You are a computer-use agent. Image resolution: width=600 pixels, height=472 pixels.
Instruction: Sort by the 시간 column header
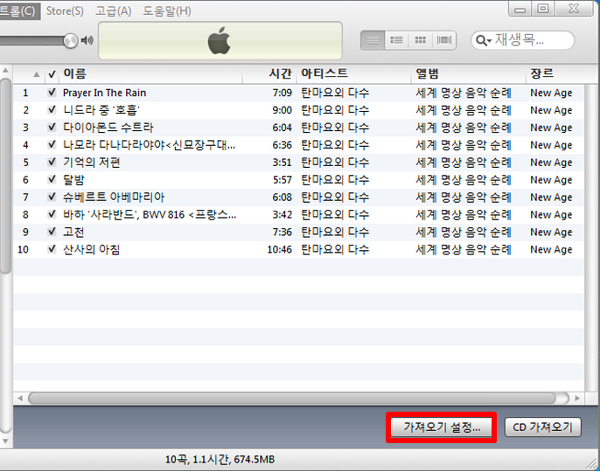pyautogui.click(x=270, y=73)
